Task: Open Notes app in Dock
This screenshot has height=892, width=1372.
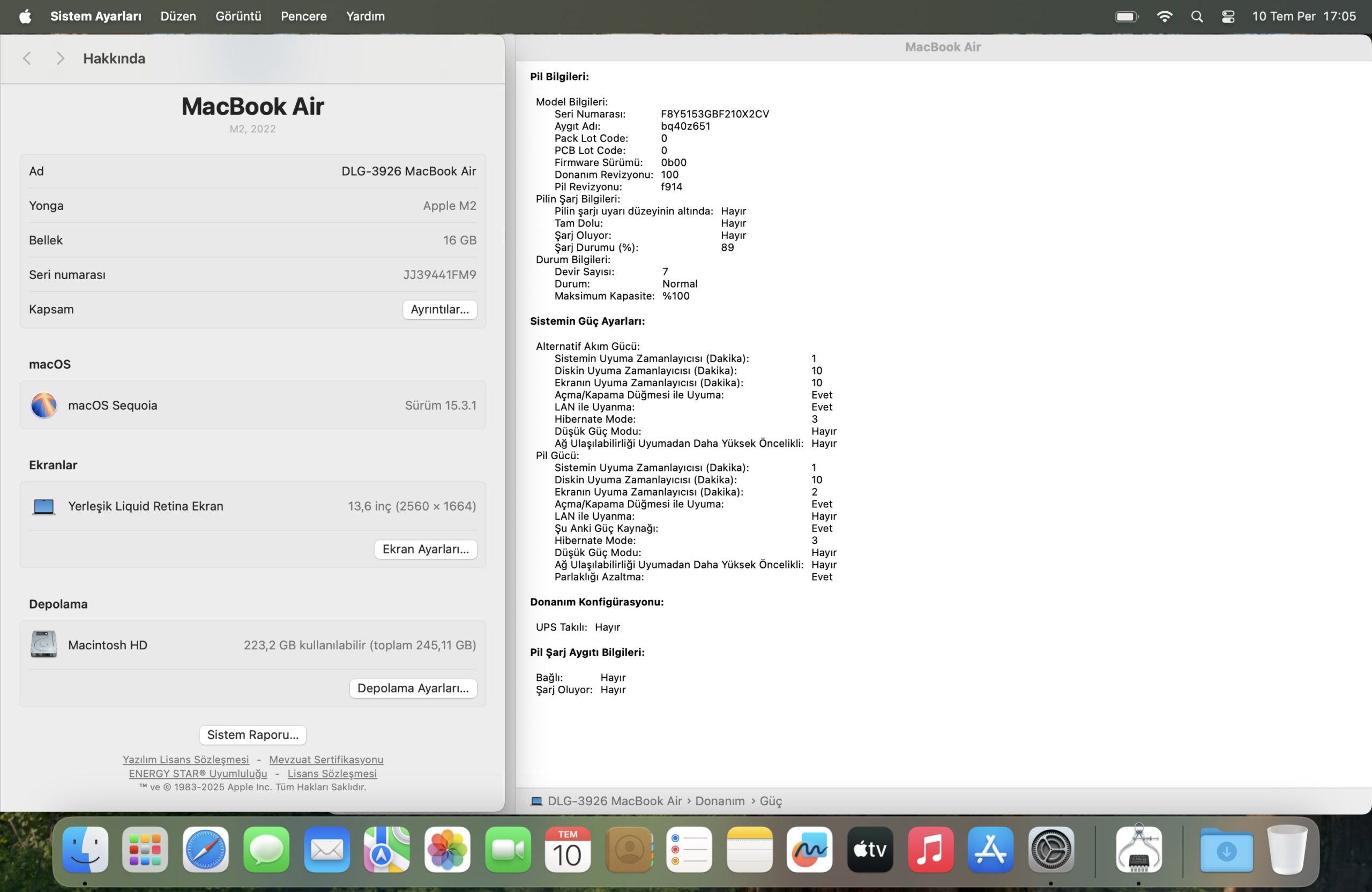Action: pos(749,849)
